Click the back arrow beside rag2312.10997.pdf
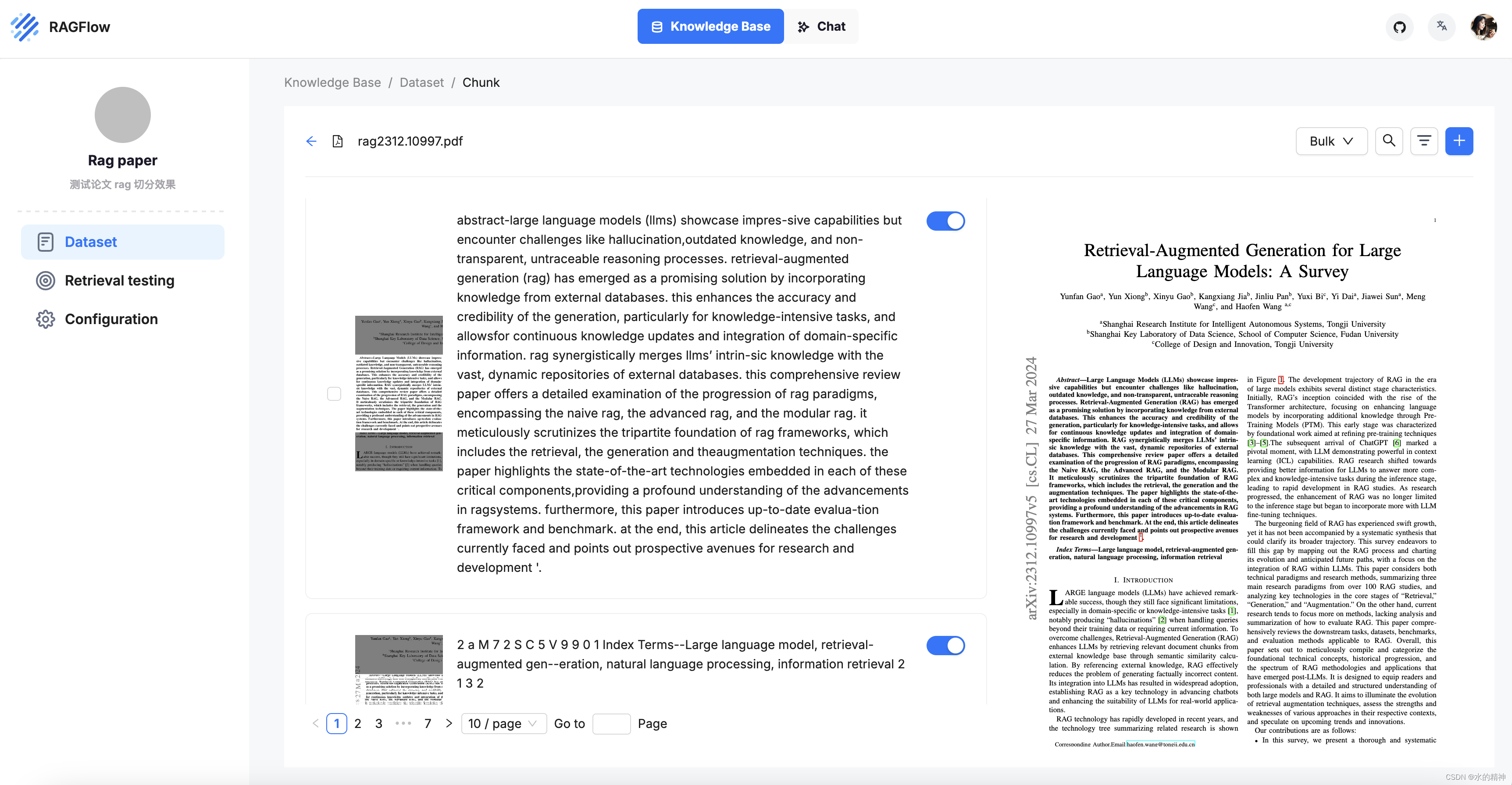 (311, 141)
